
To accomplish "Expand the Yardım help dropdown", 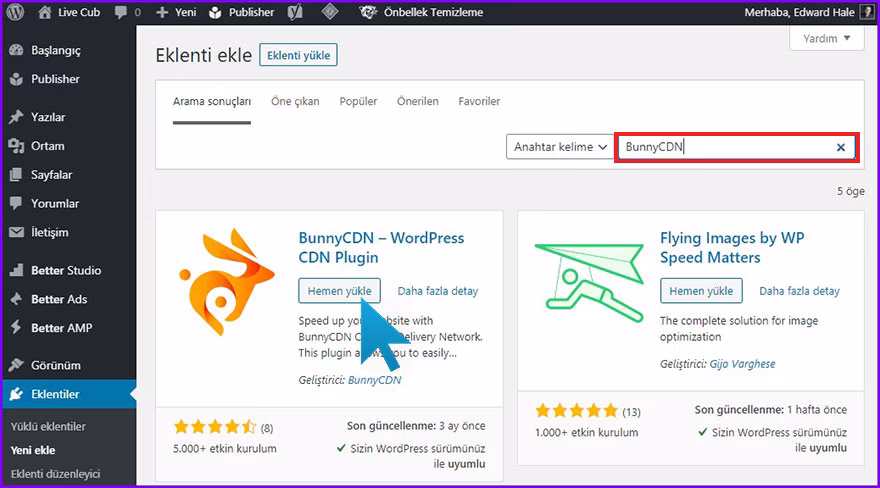I will click(827, 38).
